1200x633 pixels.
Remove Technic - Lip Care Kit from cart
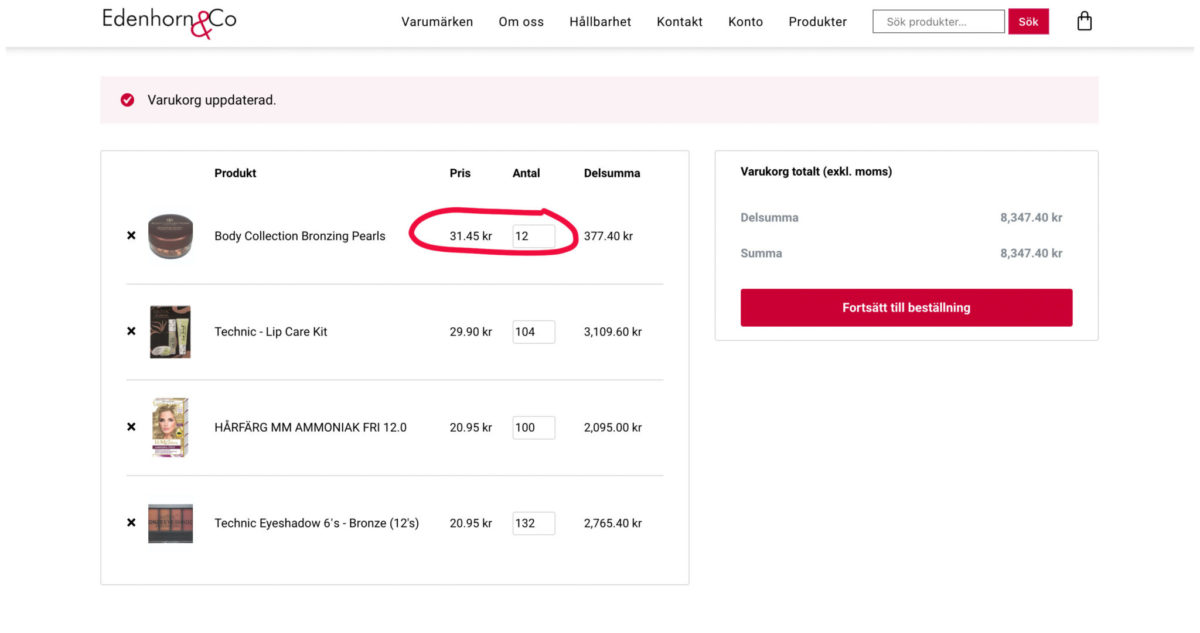(131, 331)
